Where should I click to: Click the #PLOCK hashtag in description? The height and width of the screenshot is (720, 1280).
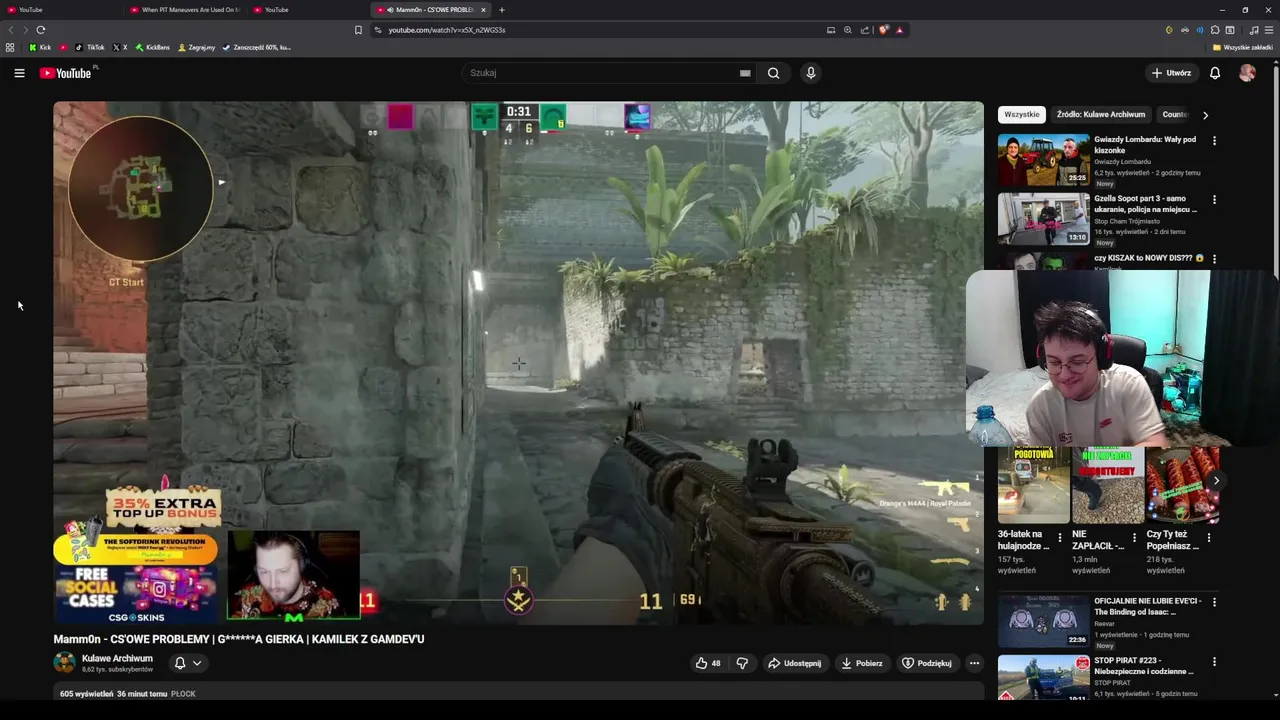tap(183, 694)
